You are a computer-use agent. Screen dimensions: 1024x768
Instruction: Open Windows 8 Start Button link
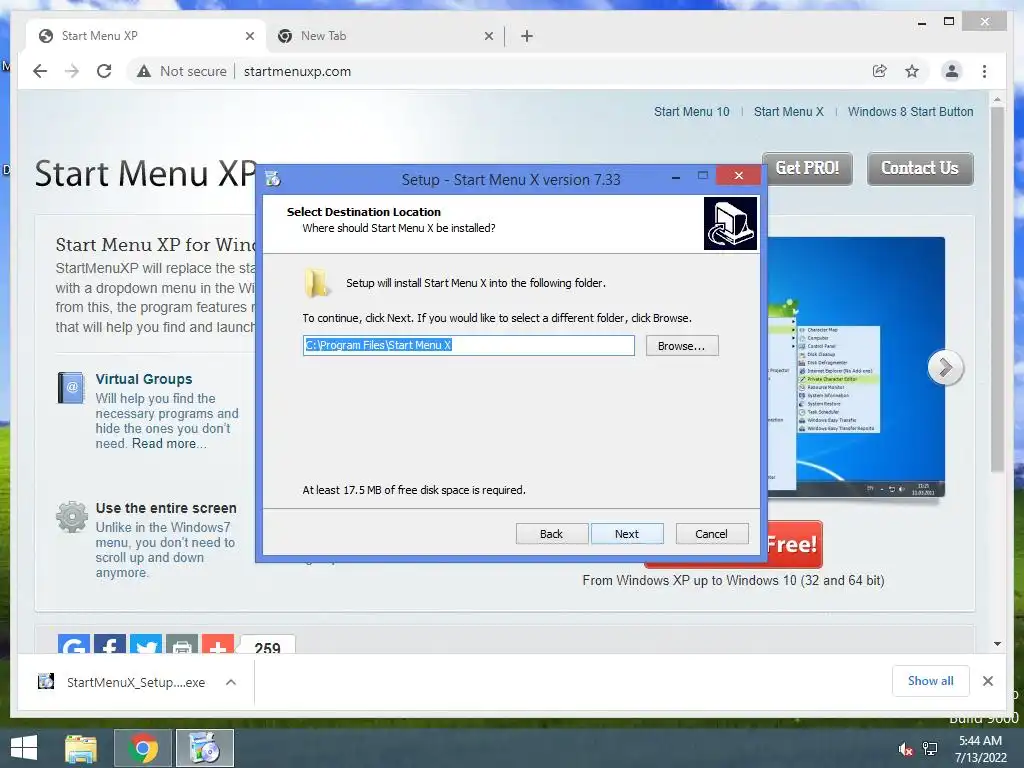tap(910, 112)
